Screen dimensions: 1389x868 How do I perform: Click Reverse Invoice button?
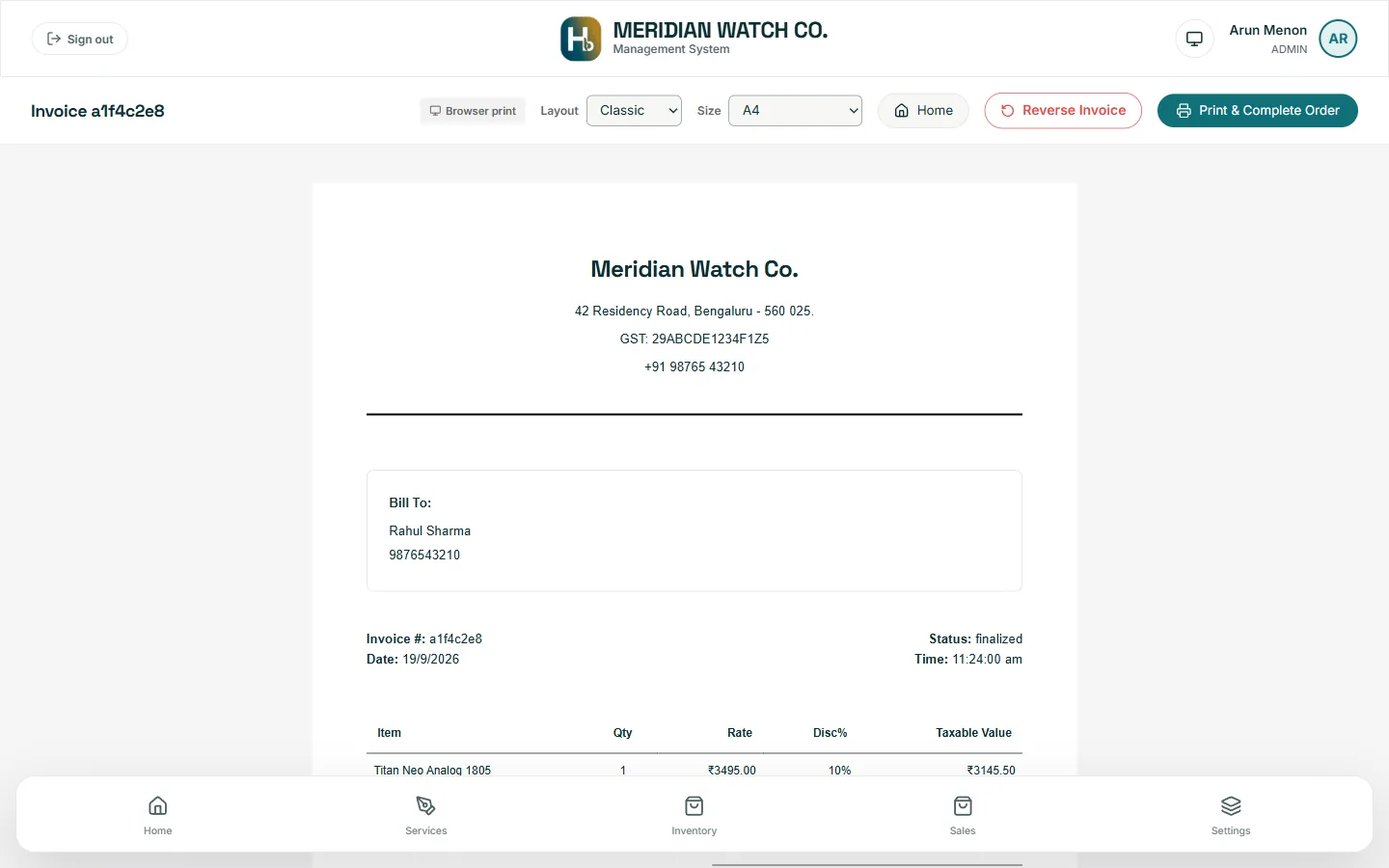click(1063, 110)
